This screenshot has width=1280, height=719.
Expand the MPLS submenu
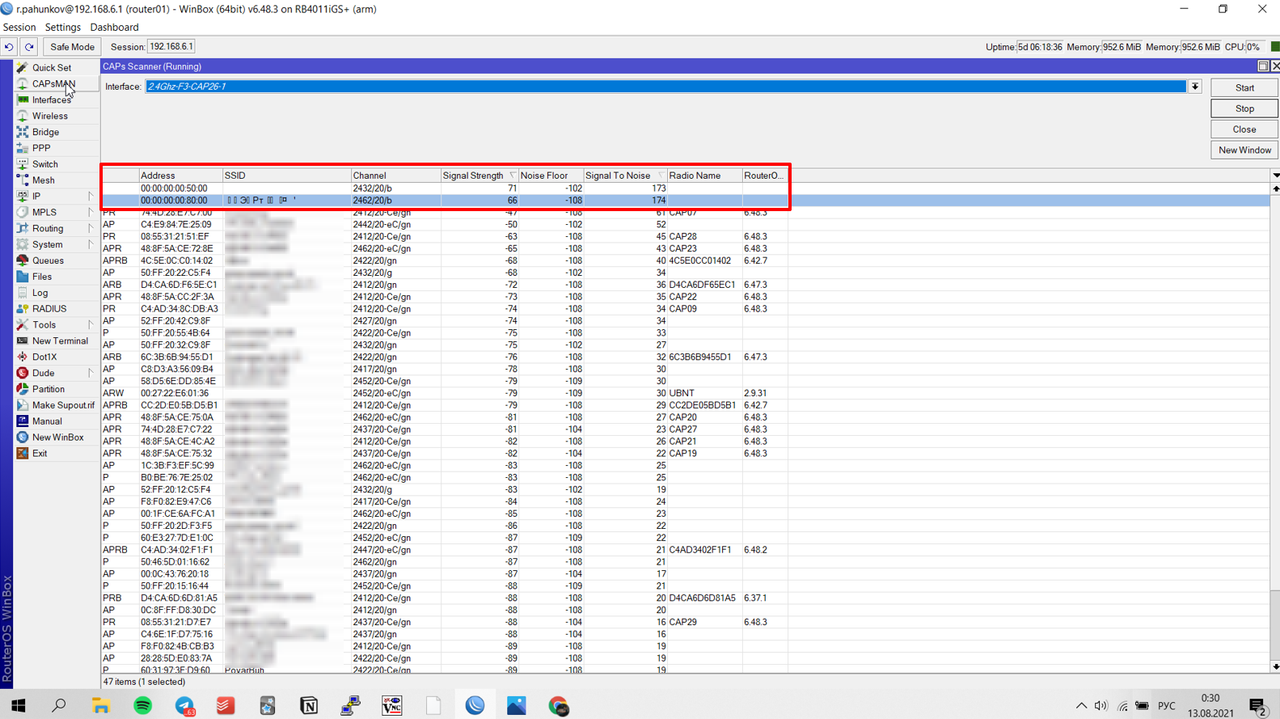click(92, 212)
